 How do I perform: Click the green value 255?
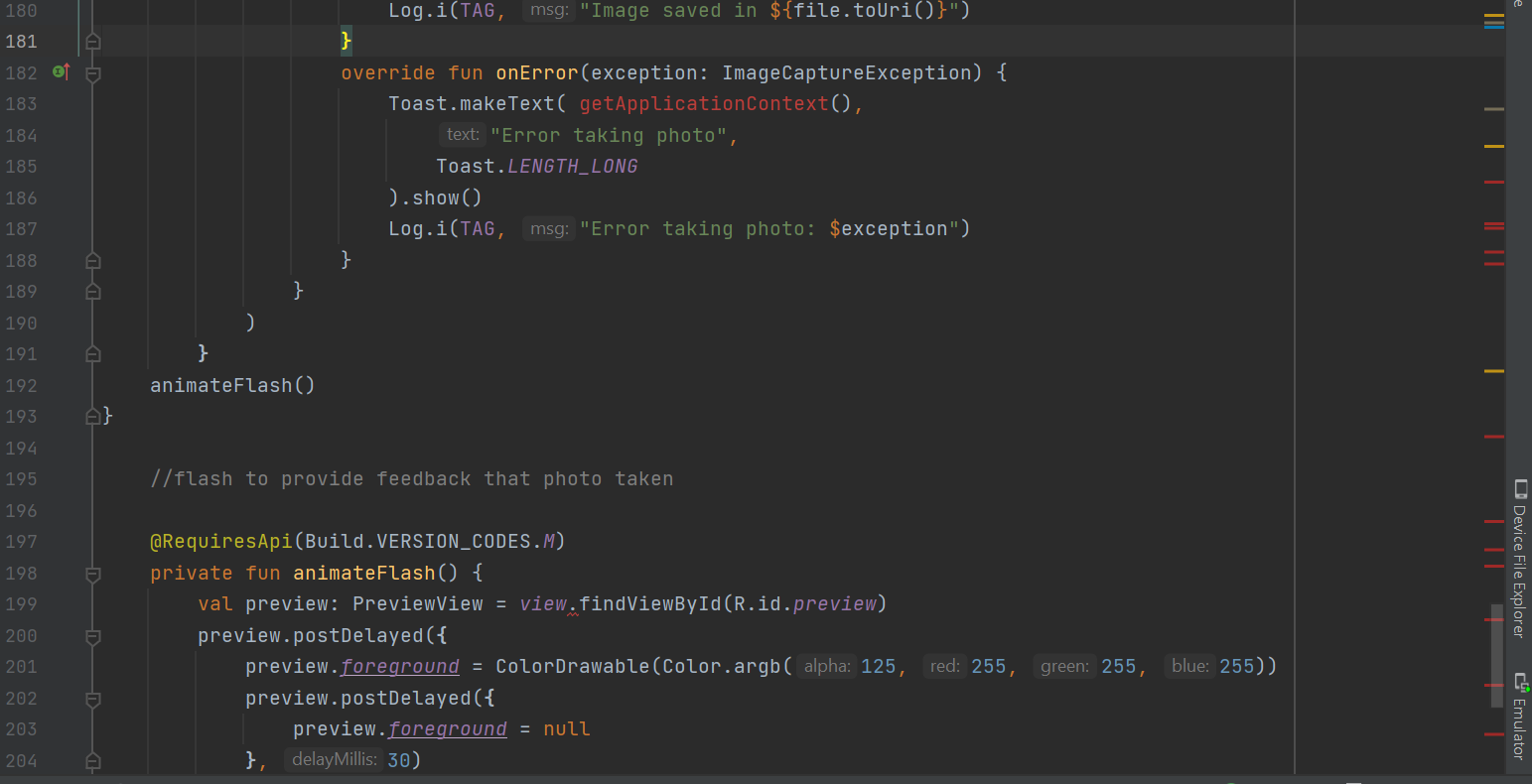1119,666
